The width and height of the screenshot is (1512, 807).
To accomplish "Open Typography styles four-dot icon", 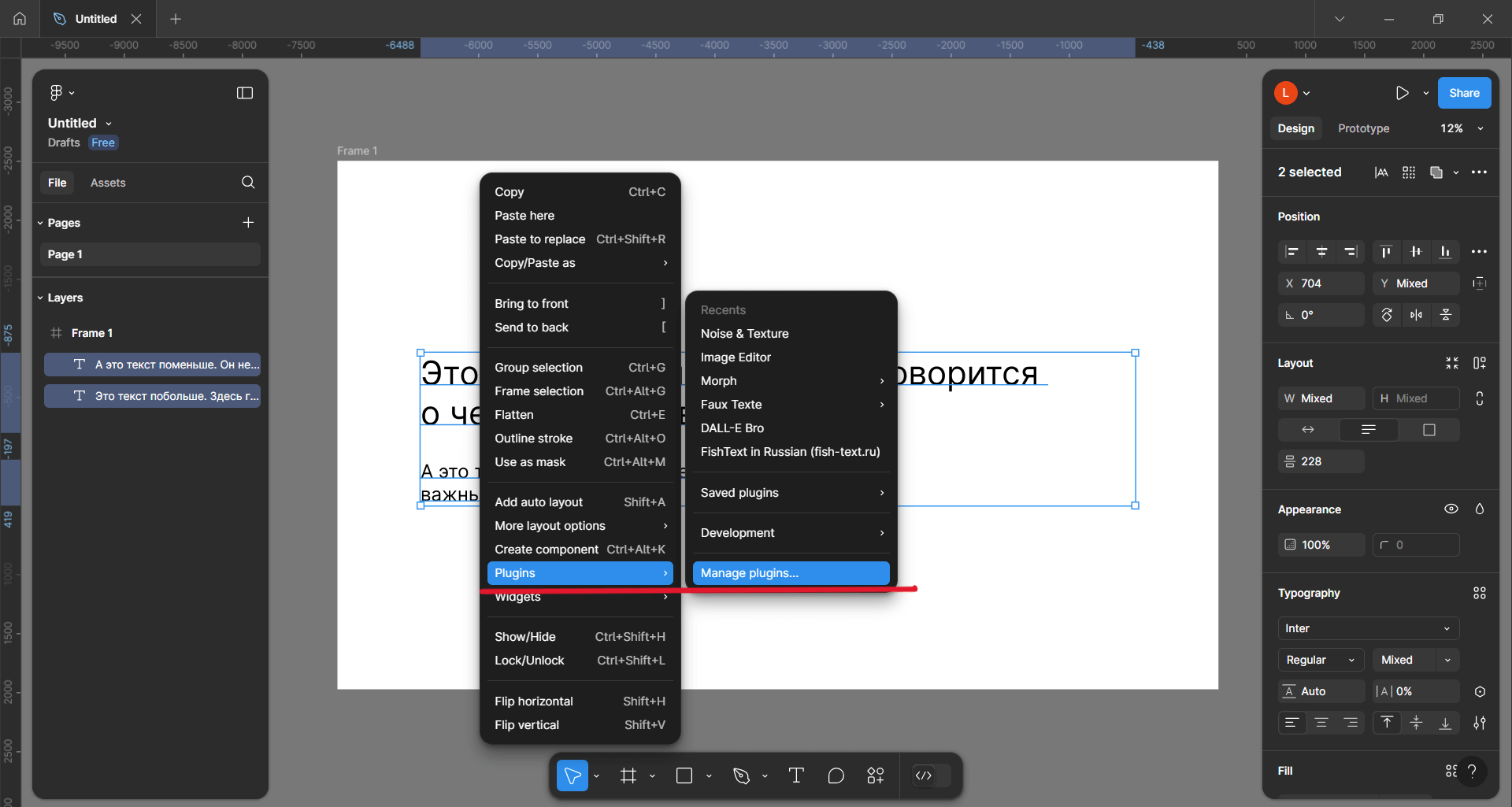I will pyautogui.click(x=1480, y=593).
